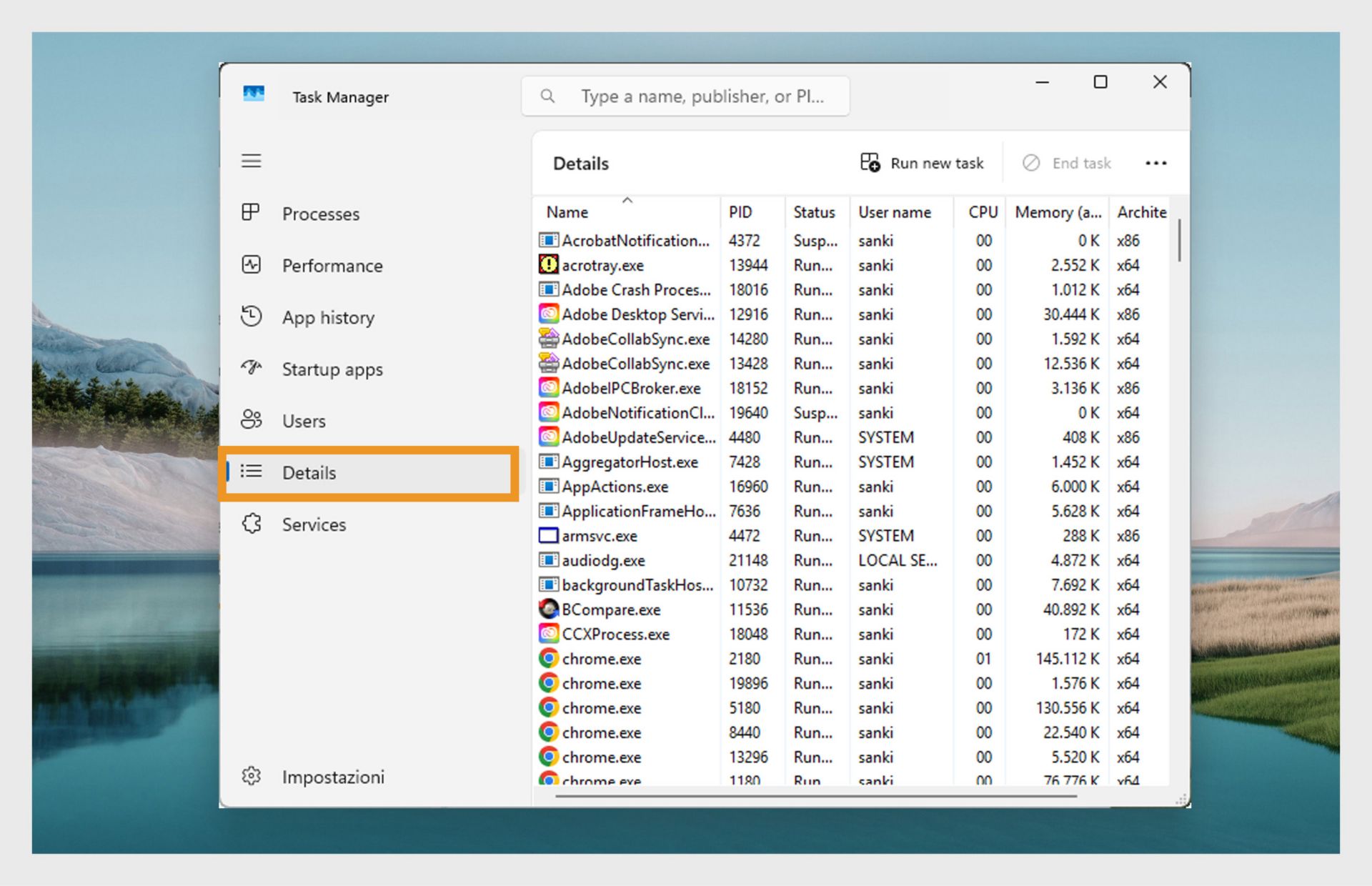Screen dimensions: 1372x886
Task: Click the CCXProcess.exe Creative Cloud icon
Action: point(548,634)
